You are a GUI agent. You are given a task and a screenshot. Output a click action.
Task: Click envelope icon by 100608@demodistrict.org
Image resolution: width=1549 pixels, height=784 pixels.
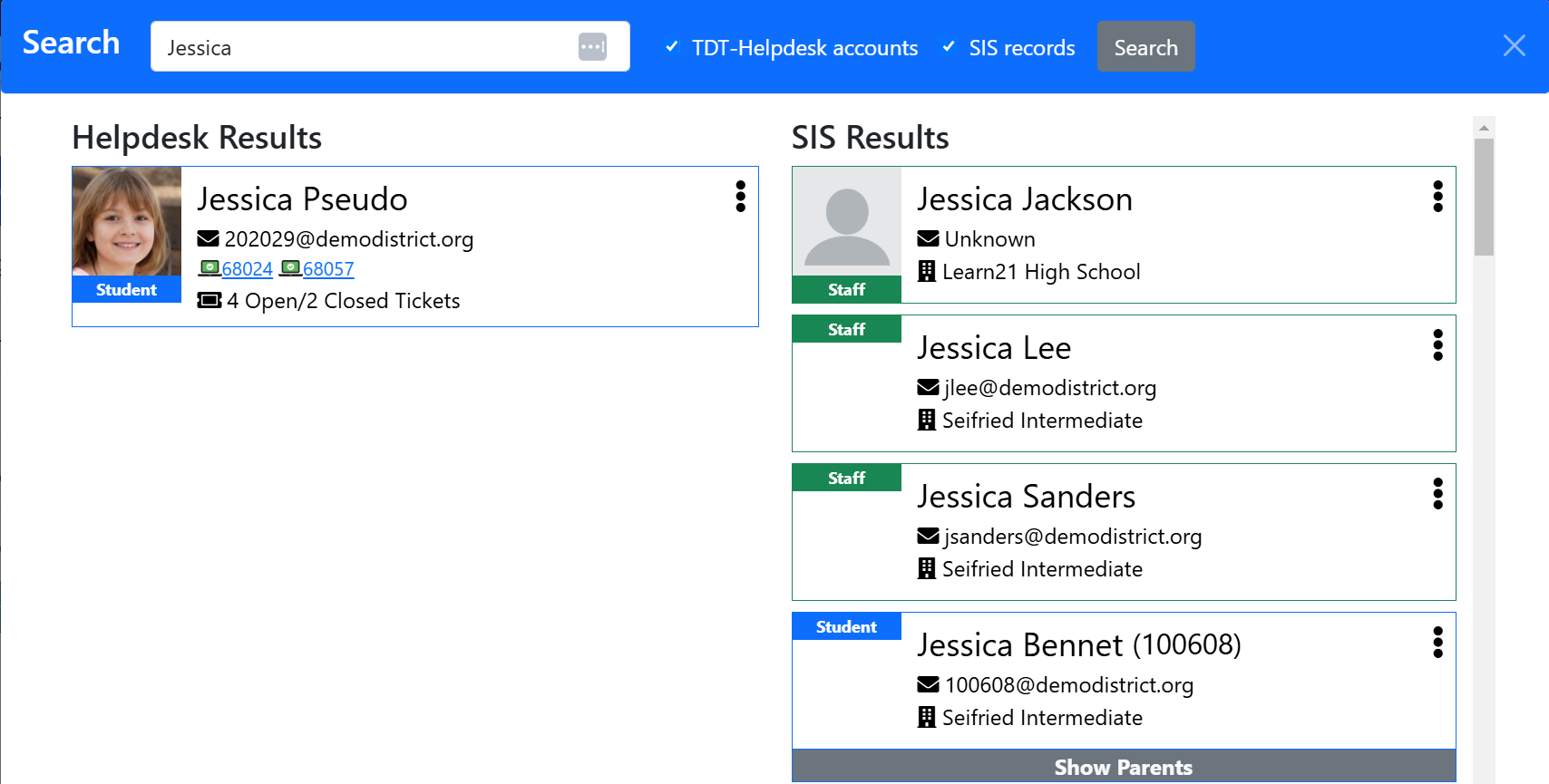coord(928,684)
